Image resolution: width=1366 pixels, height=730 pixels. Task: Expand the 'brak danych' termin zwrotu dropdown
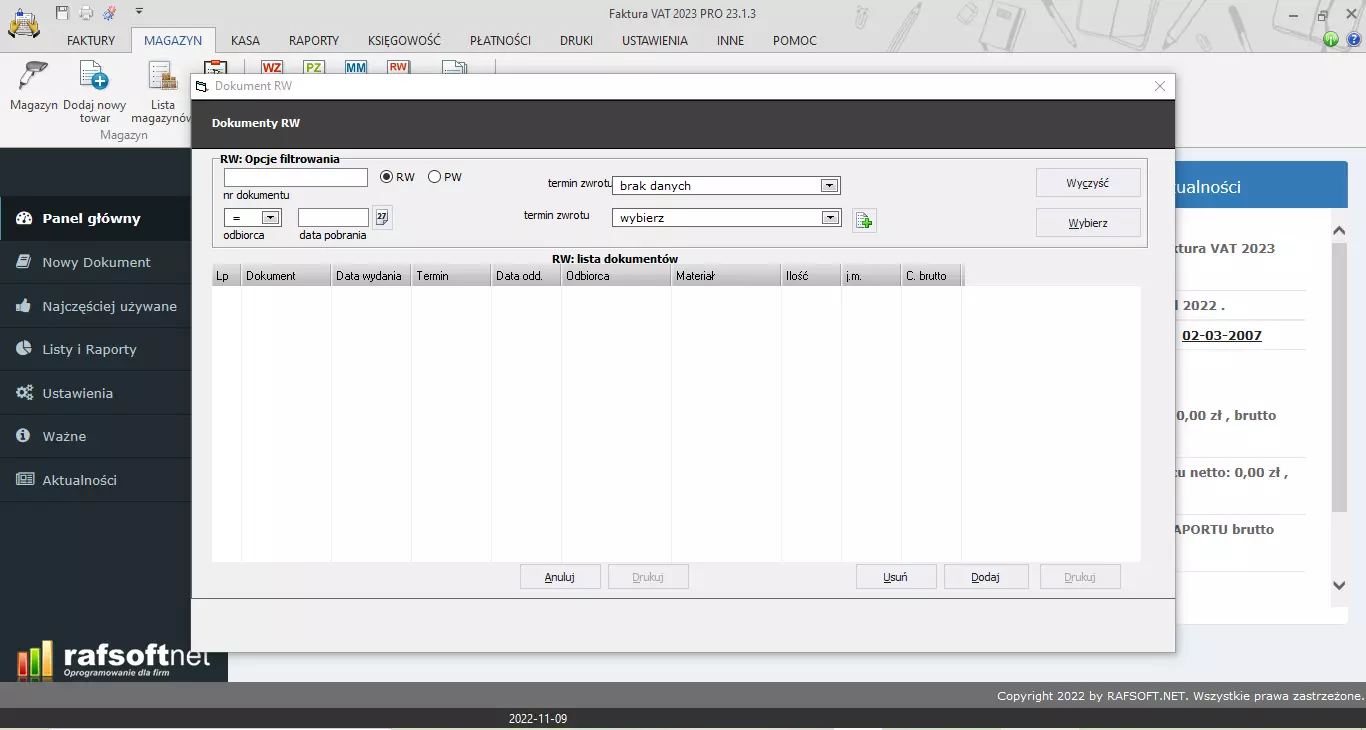pos(828,186)
